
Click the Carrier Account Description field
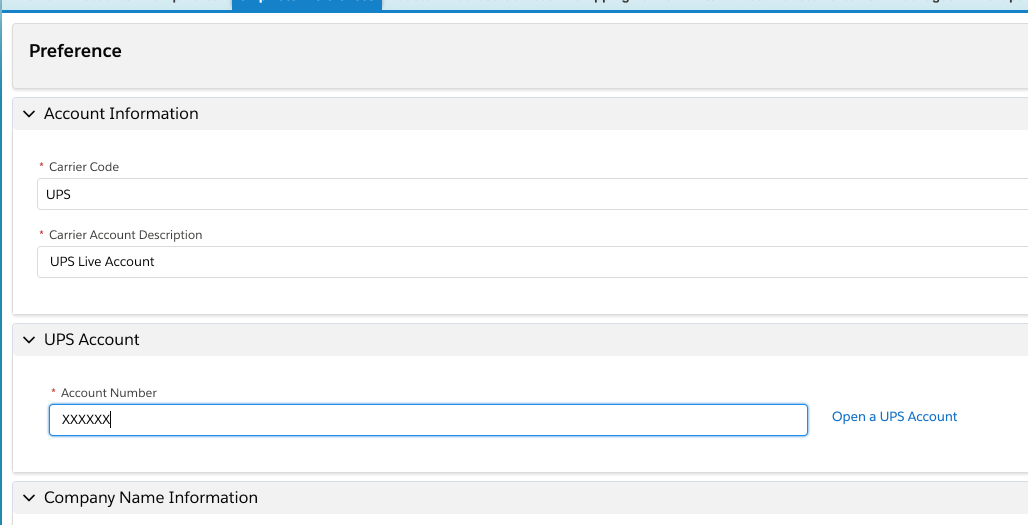[532, 262]
